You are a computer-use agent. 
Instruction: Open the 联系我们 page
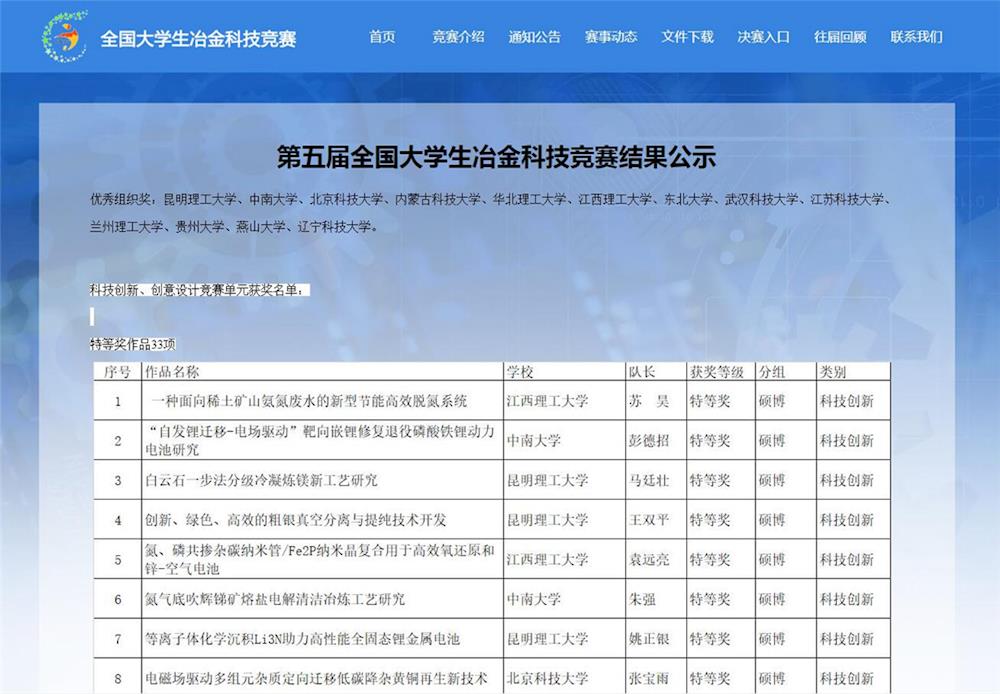[916, 37]
